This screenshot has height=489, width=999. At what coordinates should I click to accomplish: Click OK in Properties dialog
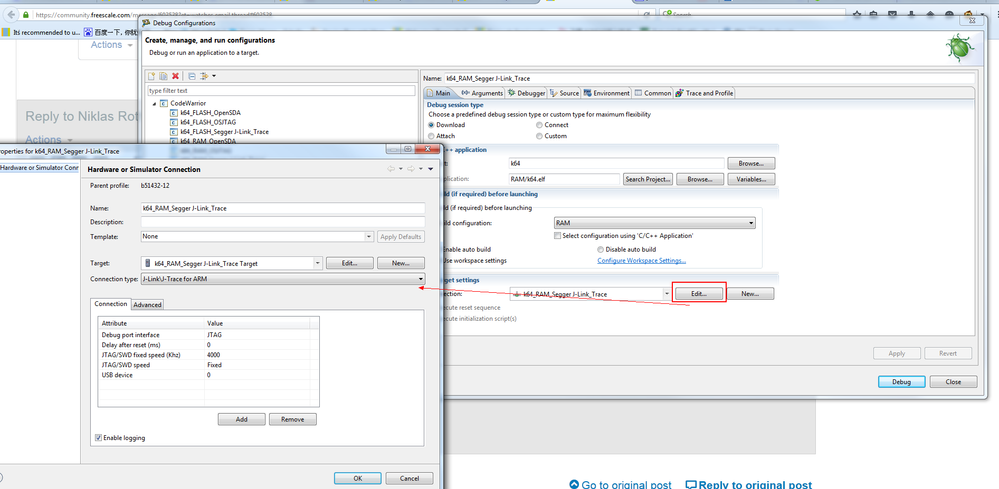click(357, 478)
